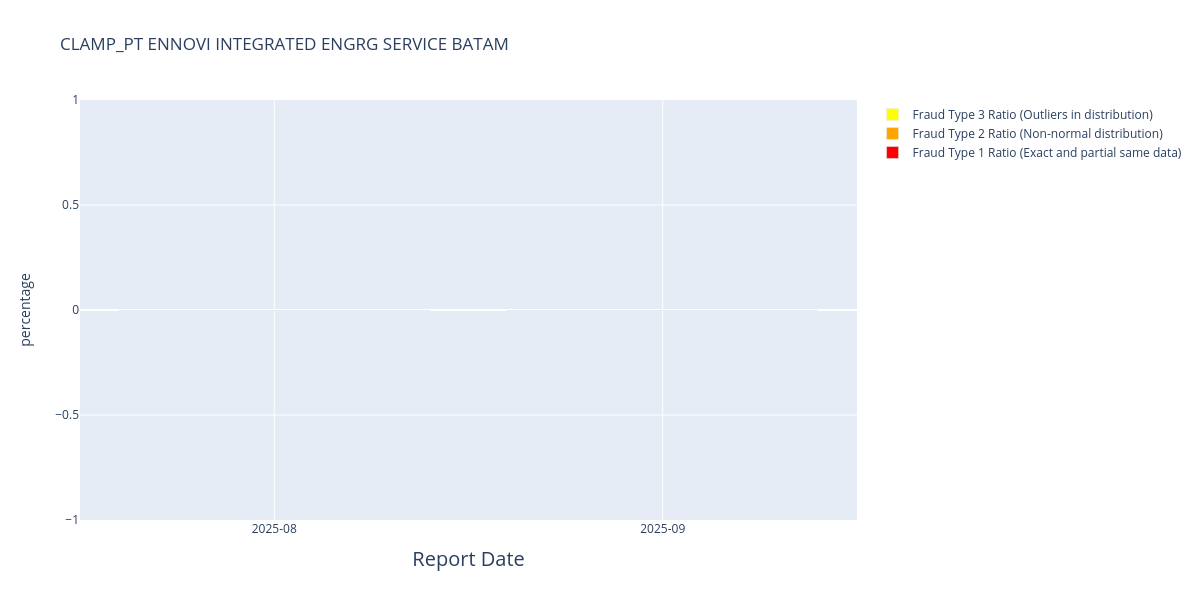Toggle Fraud Type 2 Ratio (Non-normal distribution) series

(1037, 134)
